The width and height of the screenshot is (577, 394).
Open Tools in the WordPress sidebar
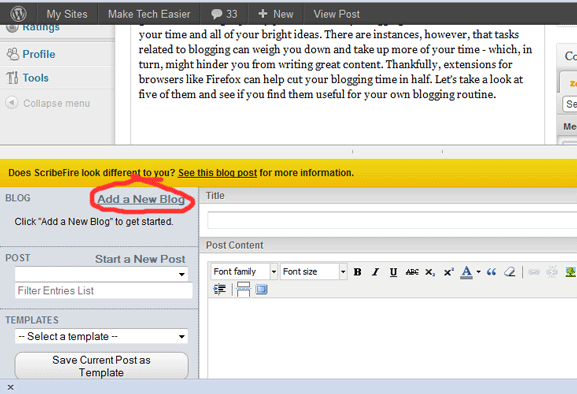[x=35, y=78]
